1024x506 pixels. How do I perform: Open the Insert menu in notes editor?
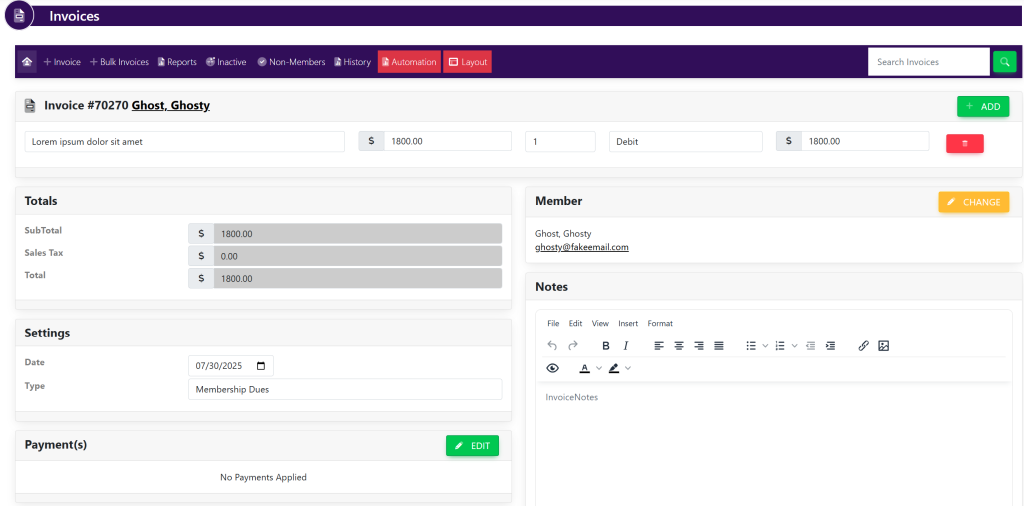point(628,324)
